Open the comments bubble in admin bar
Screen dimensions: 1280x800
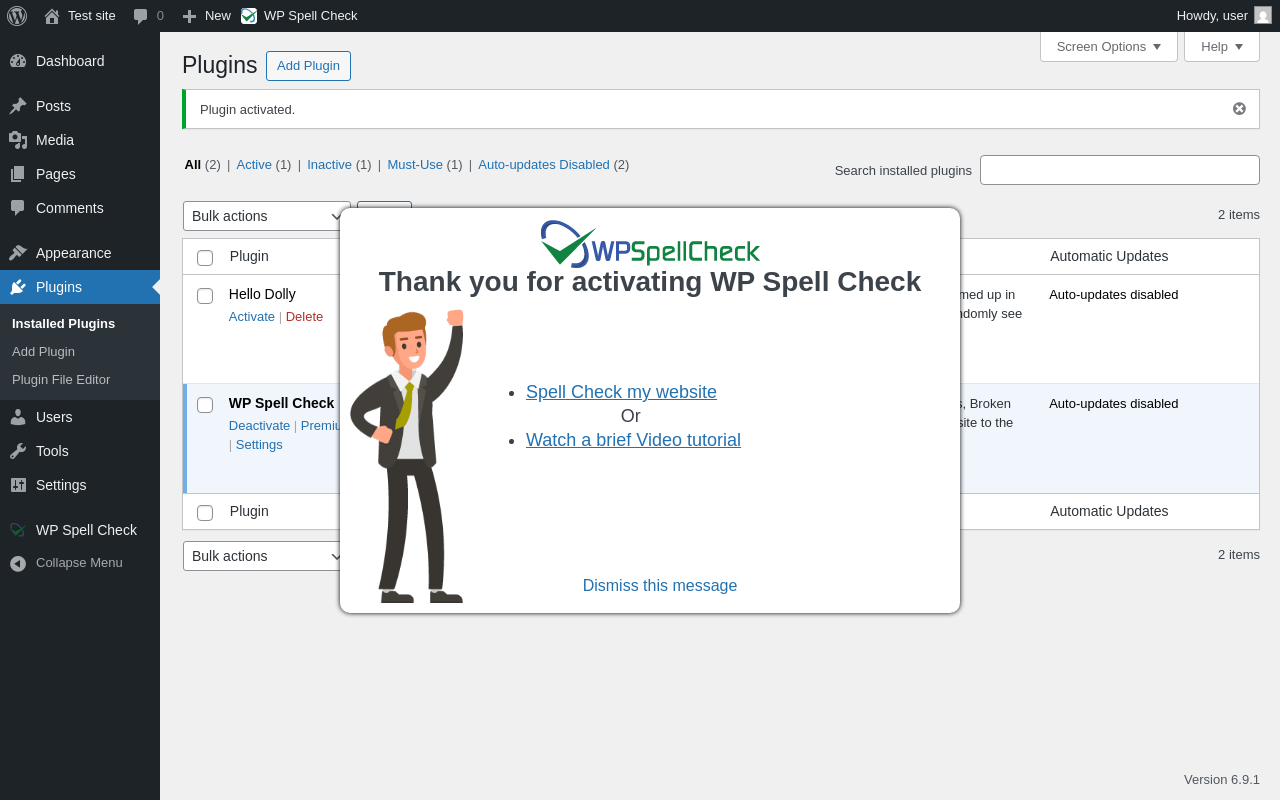pyautogui.click(x=140, y=16)
